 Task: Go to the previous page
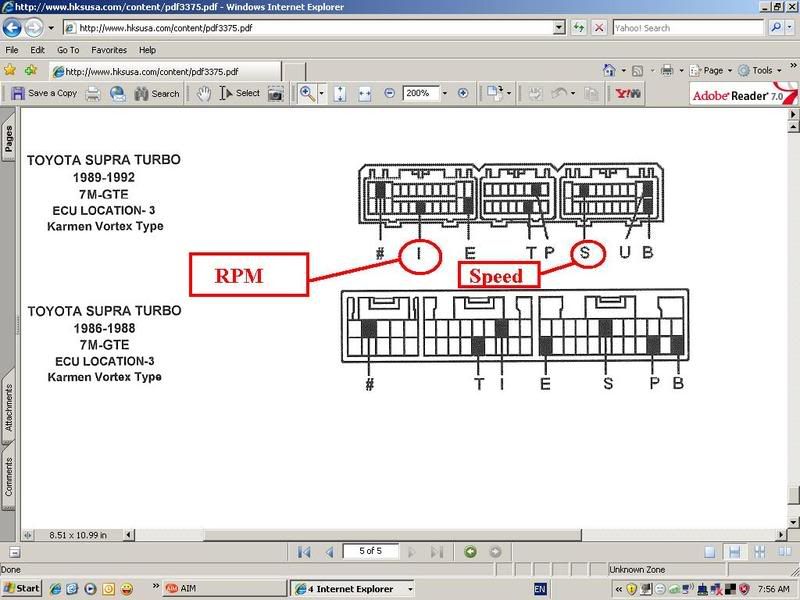pos(330,552)
